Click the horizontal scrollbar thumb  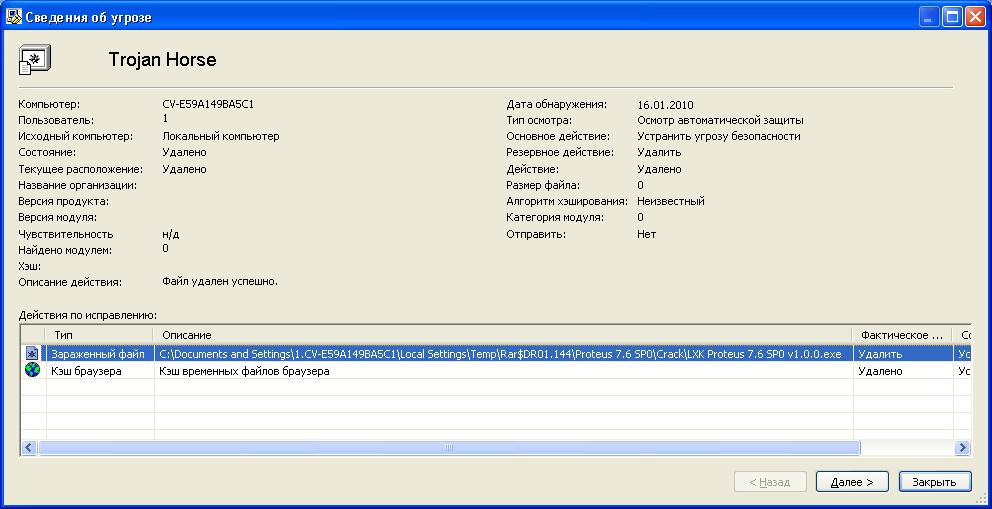(448, 448)
